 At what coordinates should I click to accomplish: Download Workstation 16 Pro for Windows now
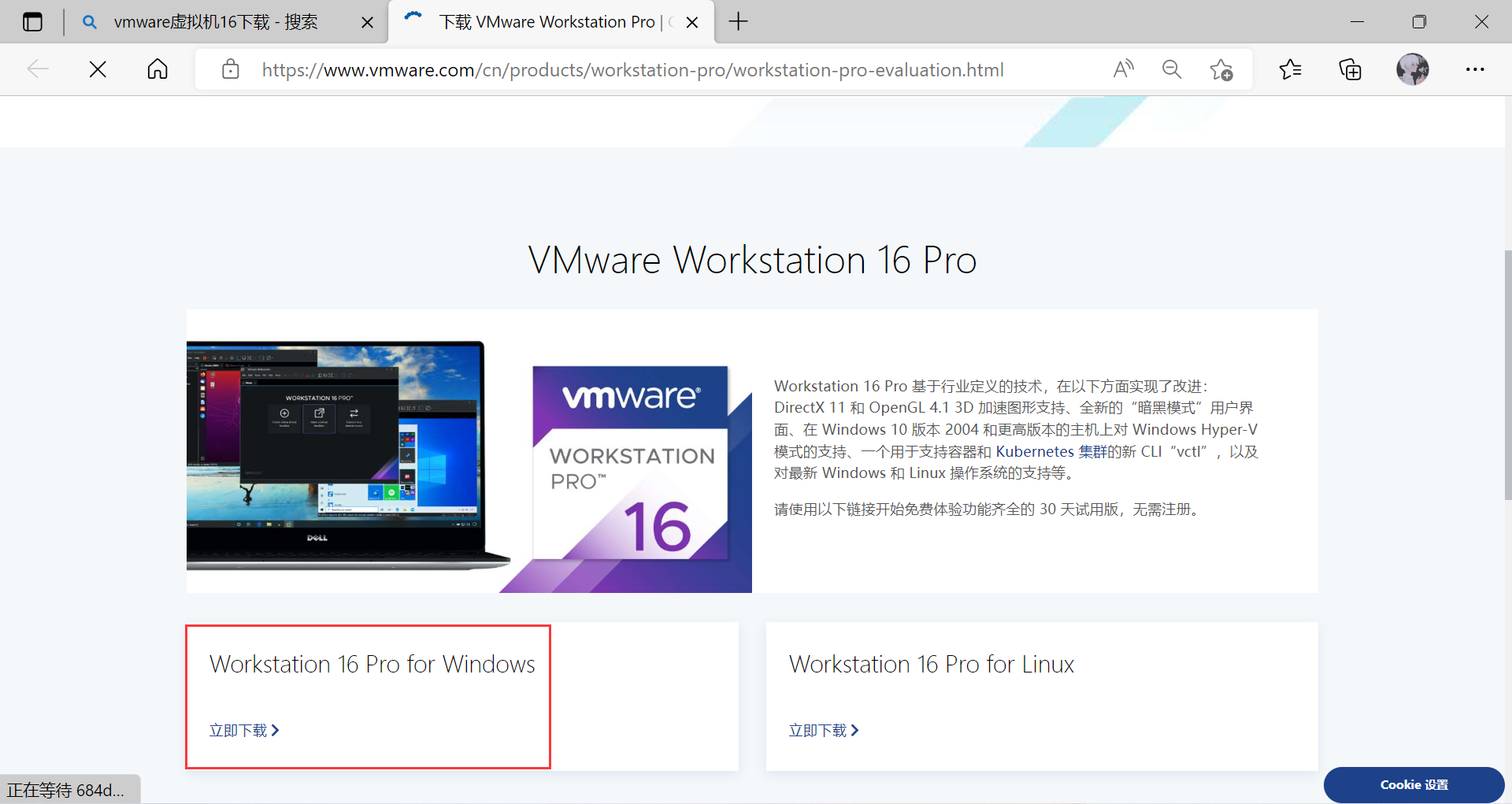(x=244, y=731)
